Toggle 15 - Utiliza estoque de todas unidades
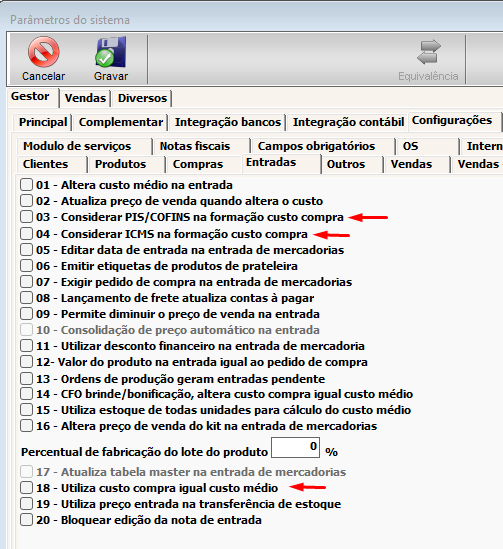 tap(26, 410)
